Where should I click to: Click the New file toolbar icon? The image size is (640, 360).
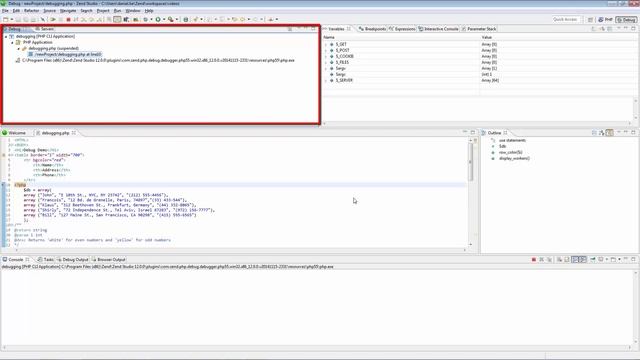(x=6, y=19)
